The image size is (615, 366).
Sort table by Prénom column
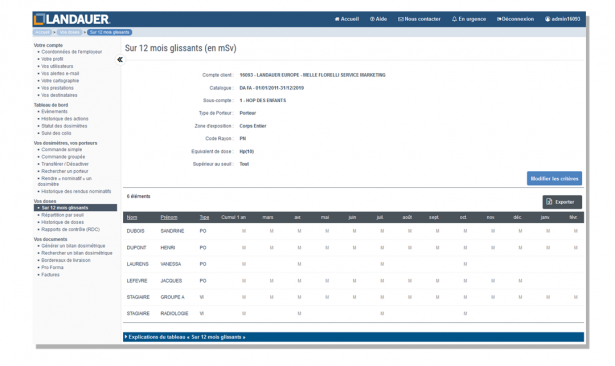[169, 217]
